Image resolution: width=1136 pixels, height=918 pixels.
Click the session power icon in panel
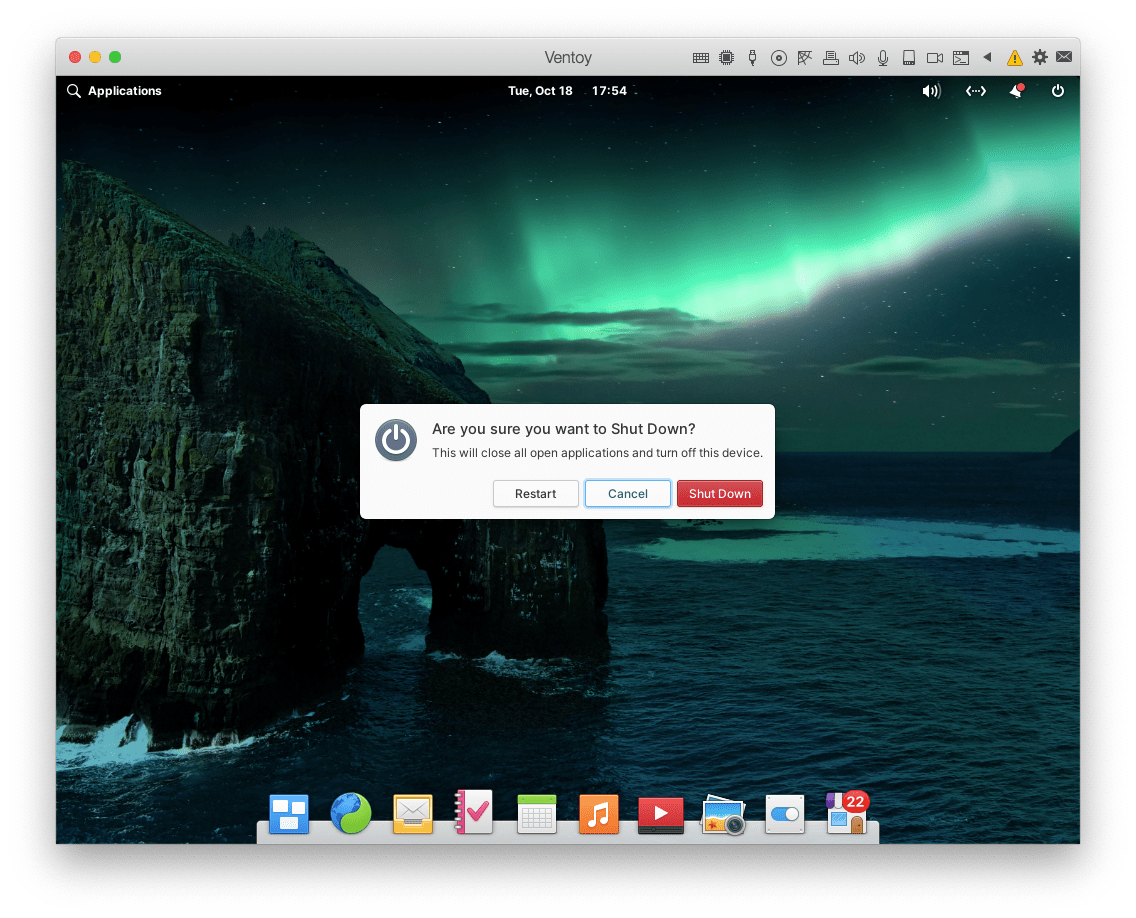click(1057, 91)
